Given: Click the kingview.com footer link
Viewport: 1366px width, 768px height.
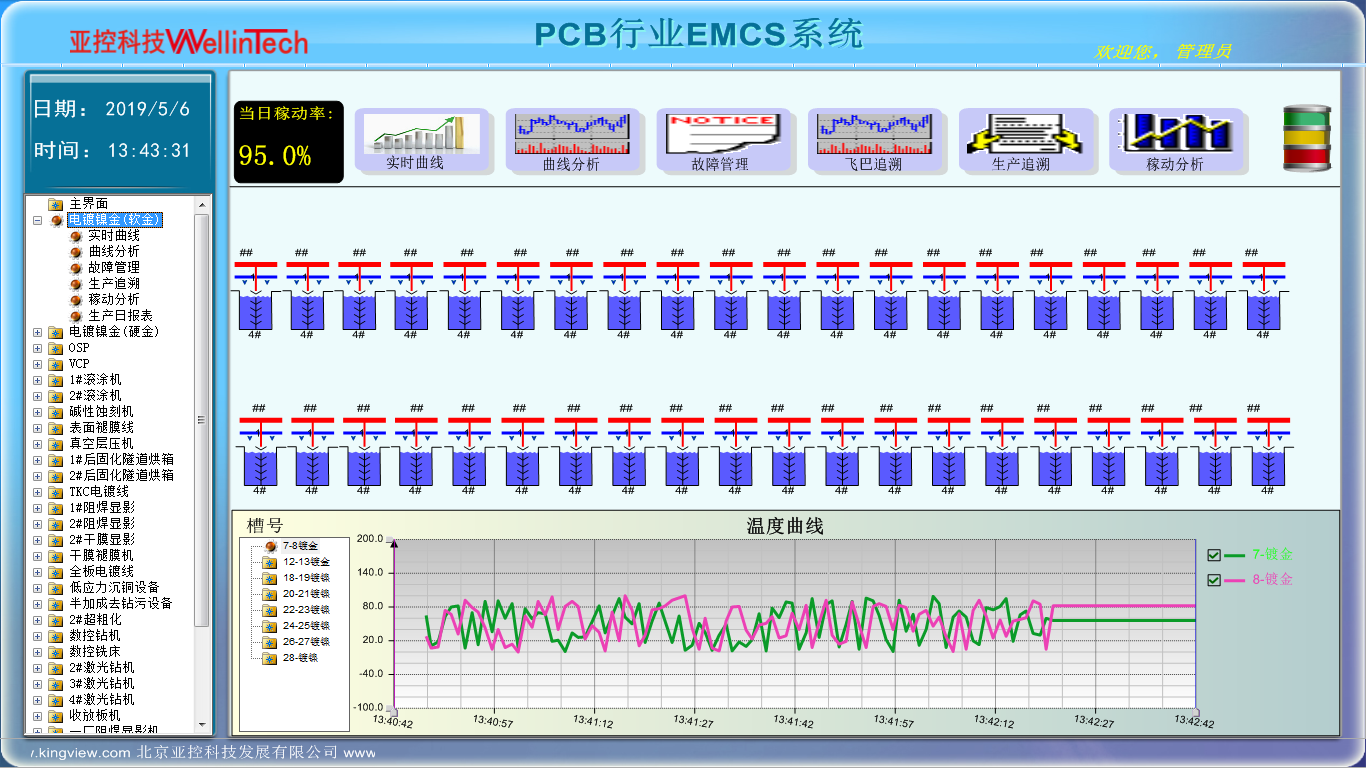Looking at the screenshot, I should [x=81, y=752].
